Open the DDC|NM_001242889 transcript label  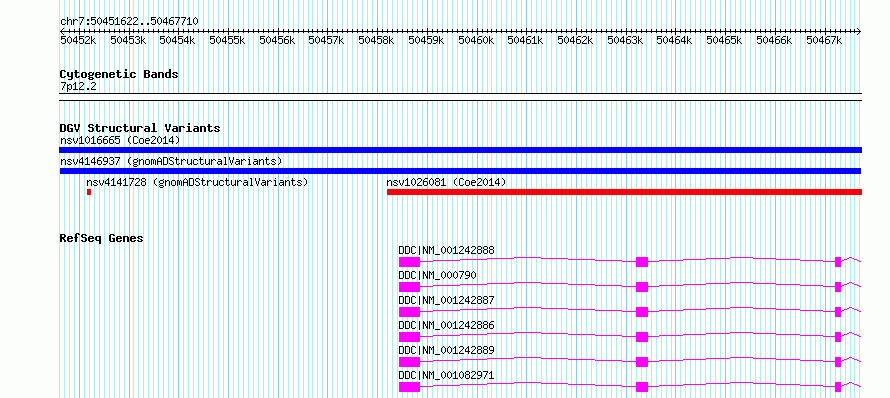tap(446, 350)
